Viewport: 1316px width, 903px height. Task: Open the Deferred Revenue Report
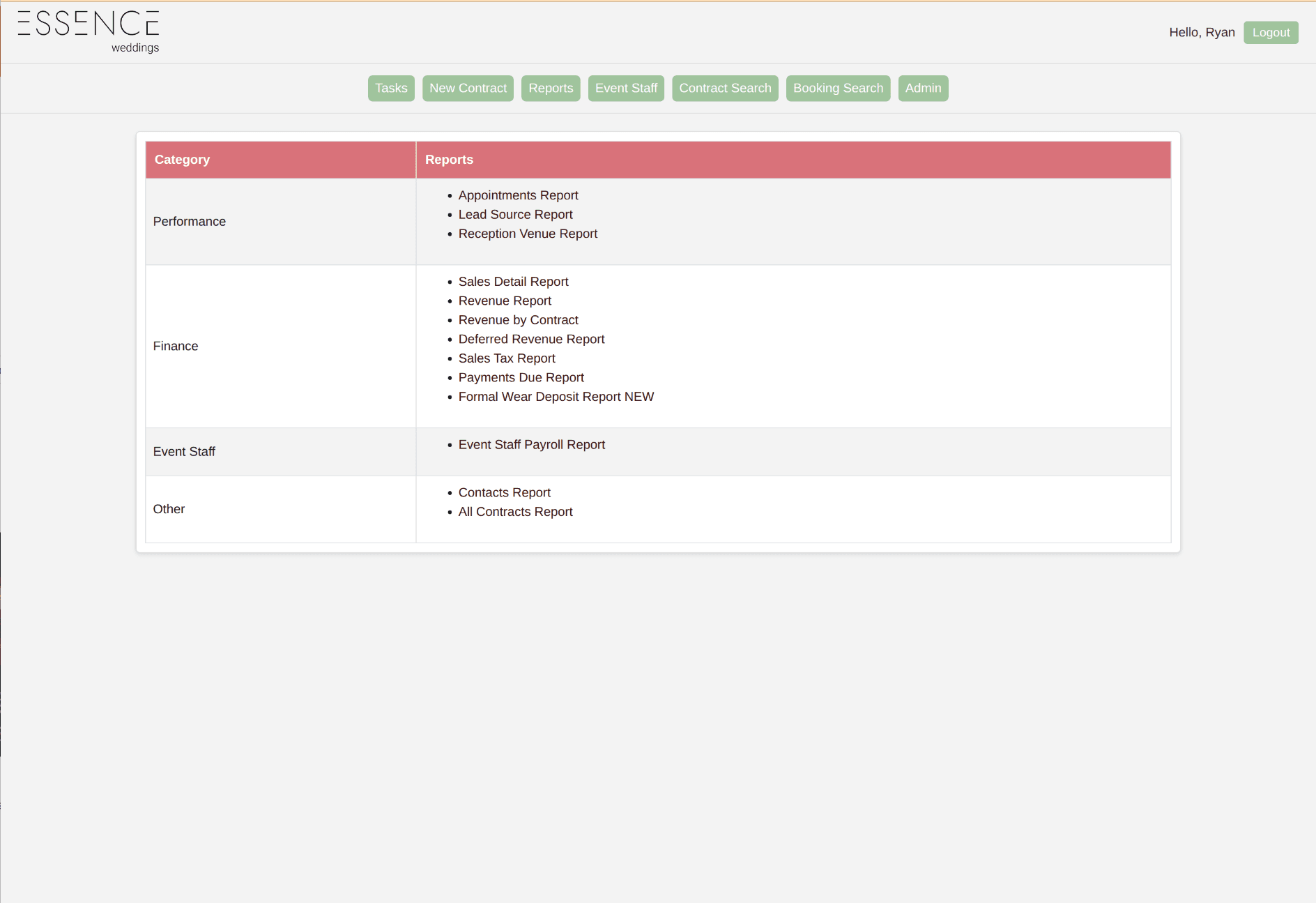[531, 339]
